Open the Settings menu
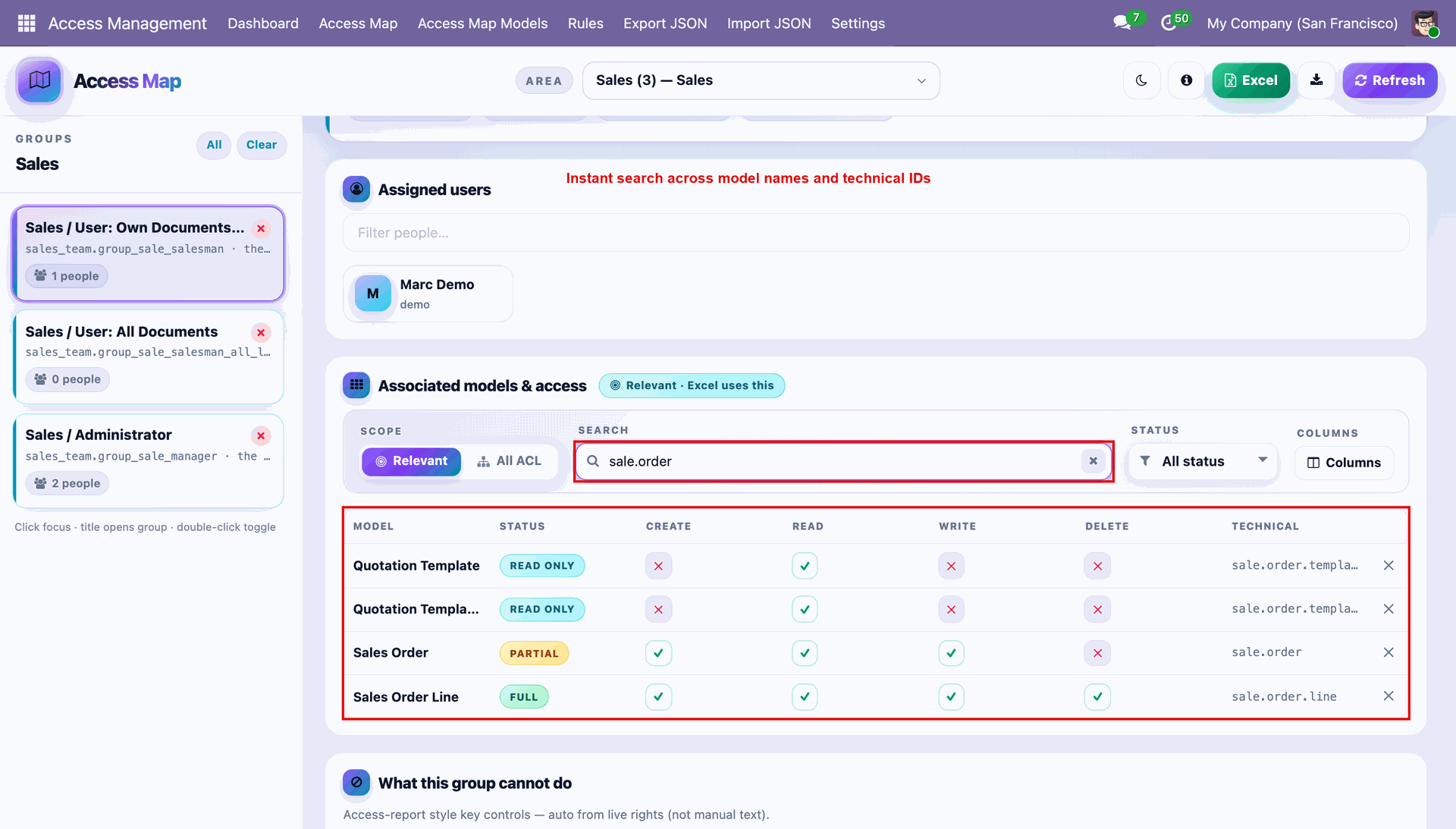Image resolution: width=1456 pixels, height=829 pixels. [858, 24]
